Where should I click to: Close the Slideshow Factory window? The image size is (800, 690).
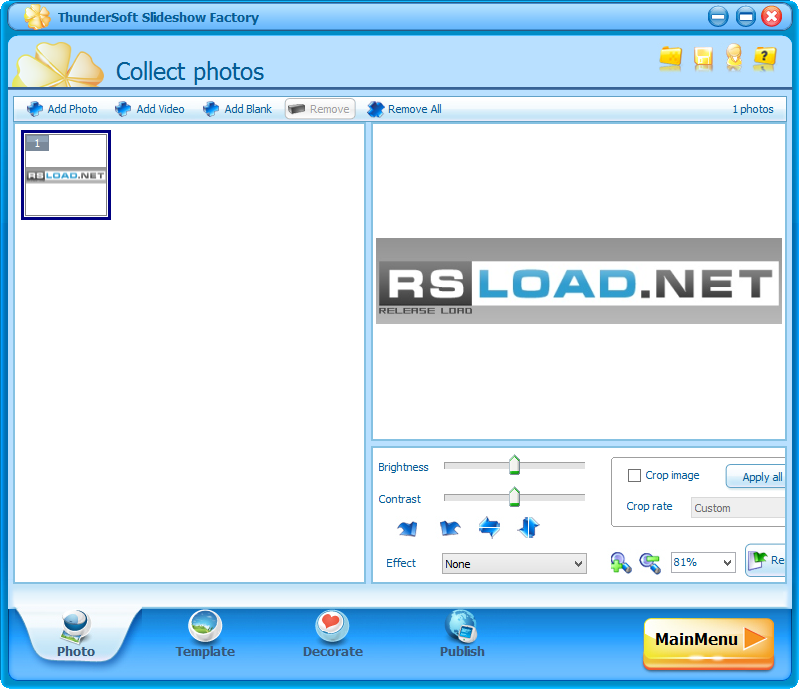pyautogui.click(x=771, y=17)
